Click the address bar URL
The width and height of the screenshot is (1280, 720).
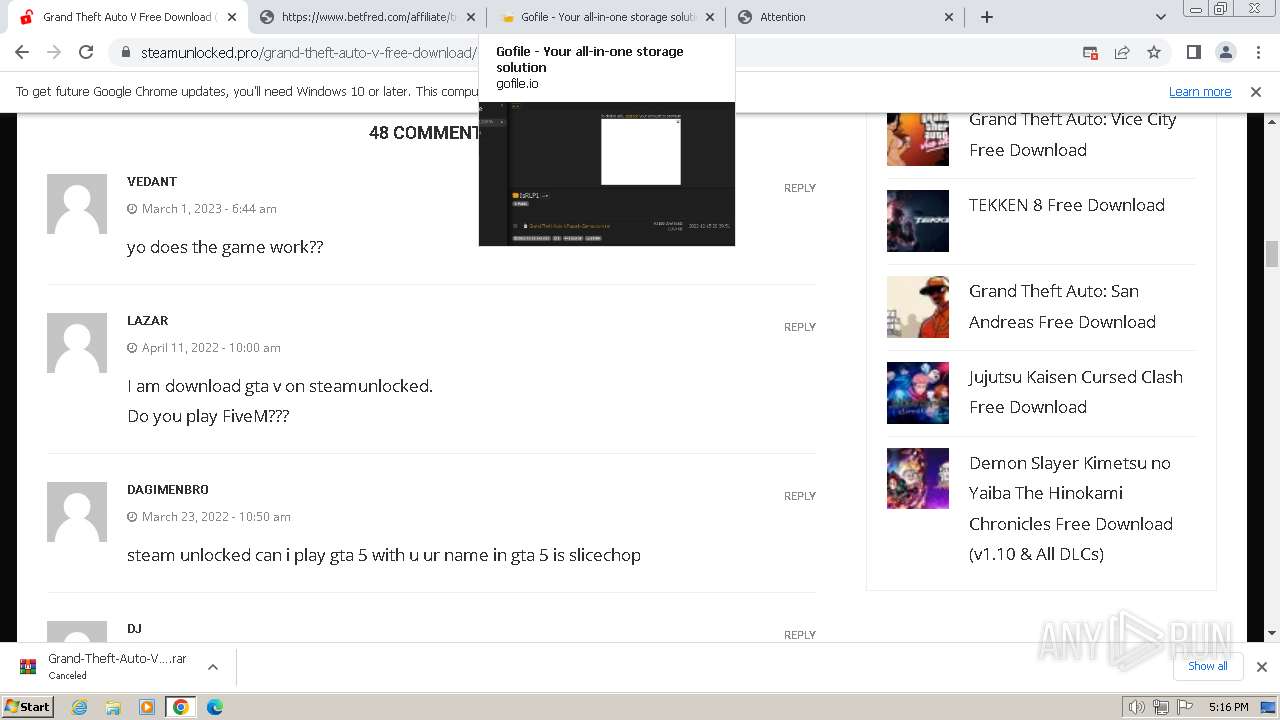(x=308, y=52)
